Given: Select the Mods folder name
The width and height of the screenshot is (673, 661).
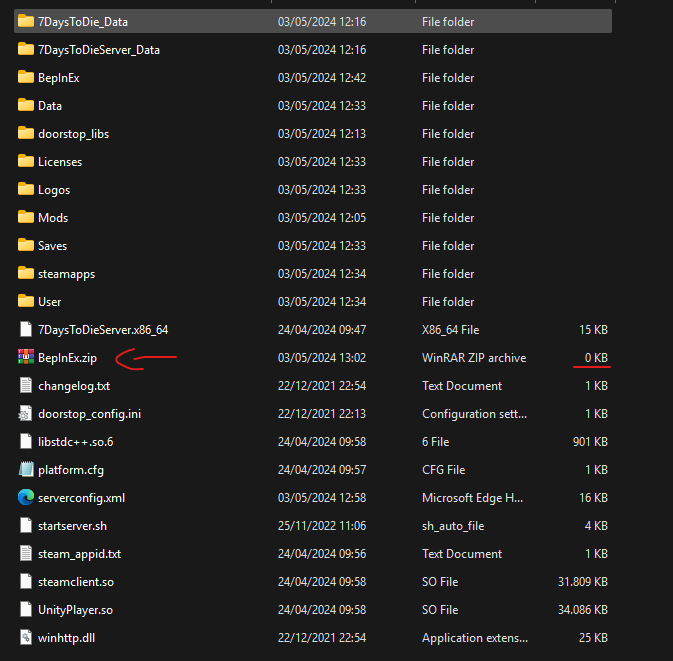Looking at the screenshot, I should [53, 218].
